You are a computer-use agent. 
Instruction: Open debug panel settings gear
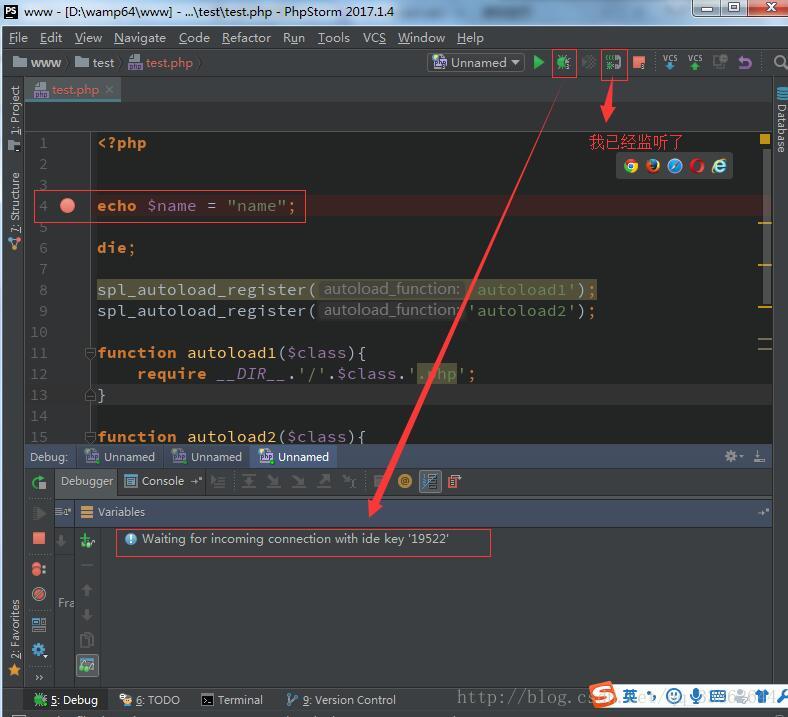[733, 456]
